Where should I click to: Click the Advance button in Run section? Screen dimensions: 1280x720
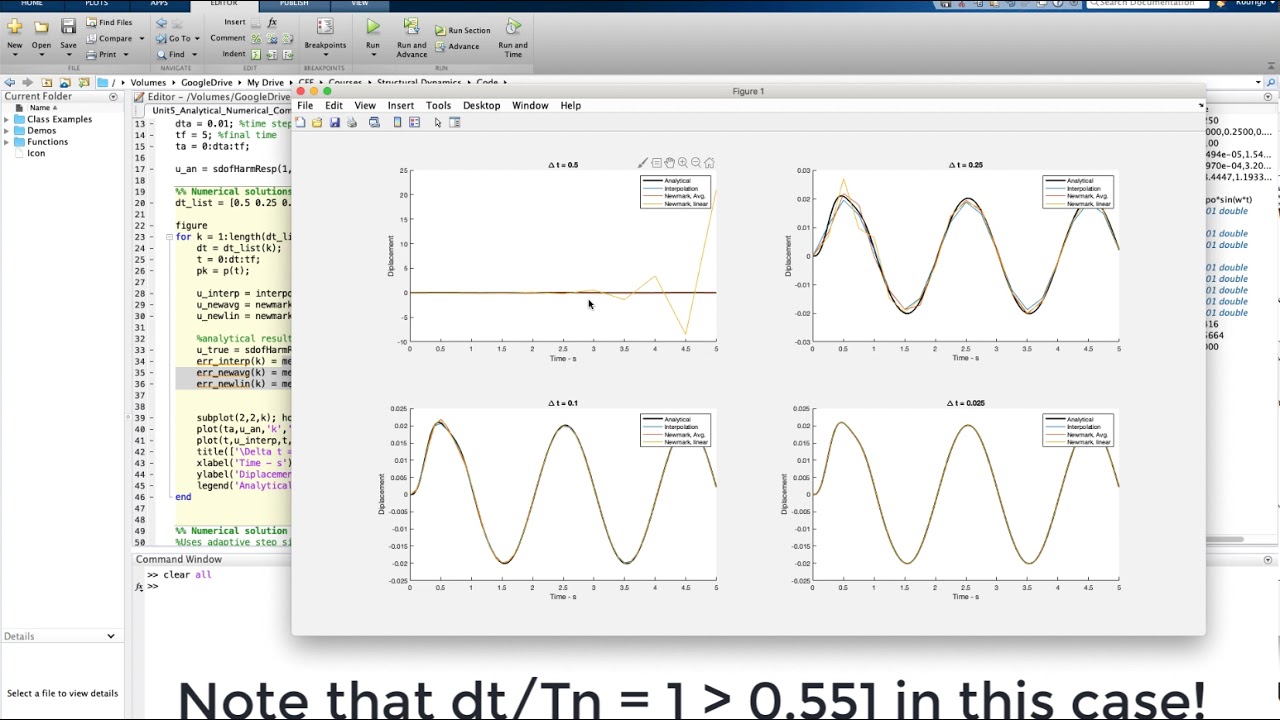coord(457,46)
